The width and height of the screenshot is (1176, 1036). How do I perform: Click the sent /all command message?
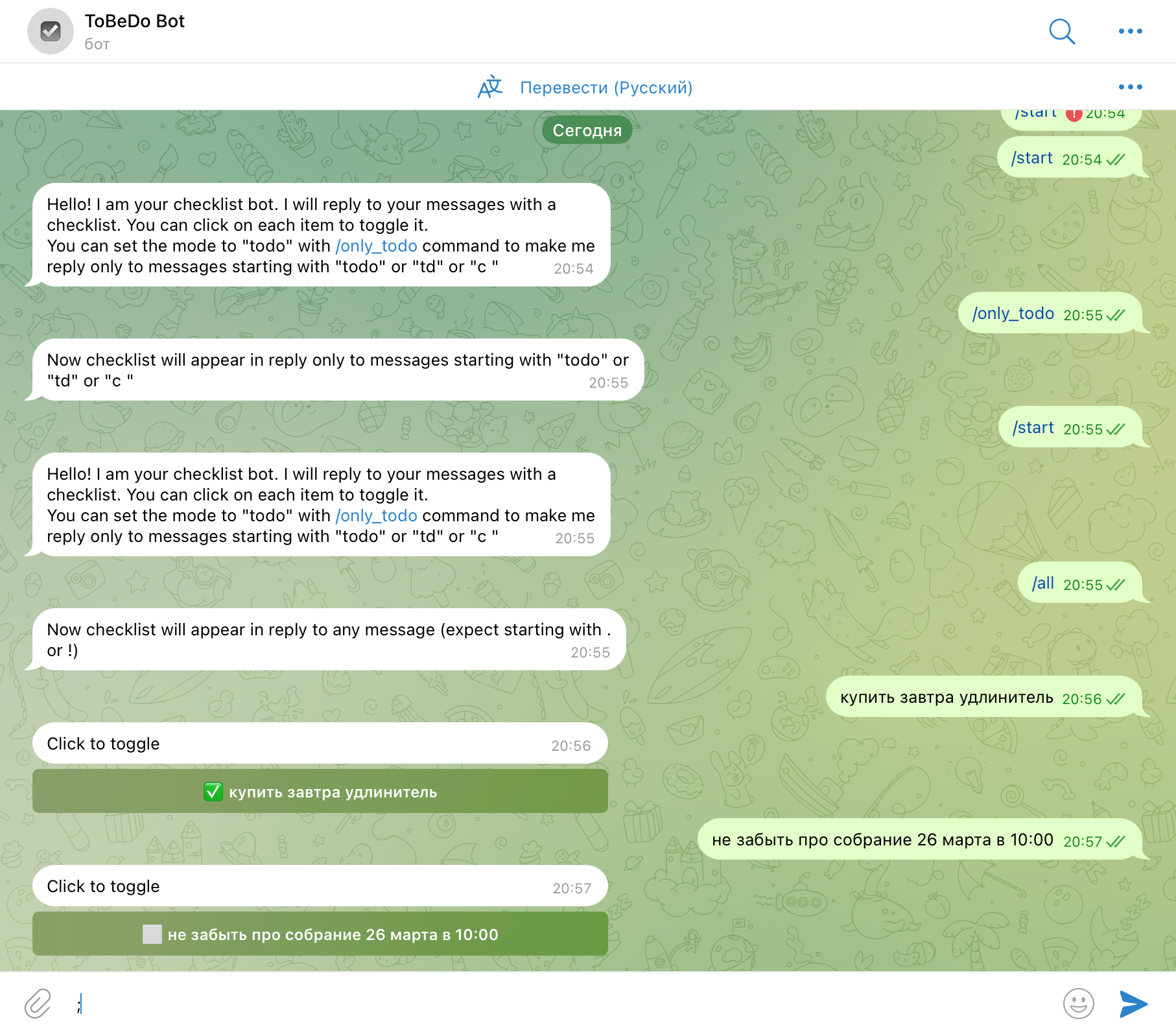click(1079, 583)
